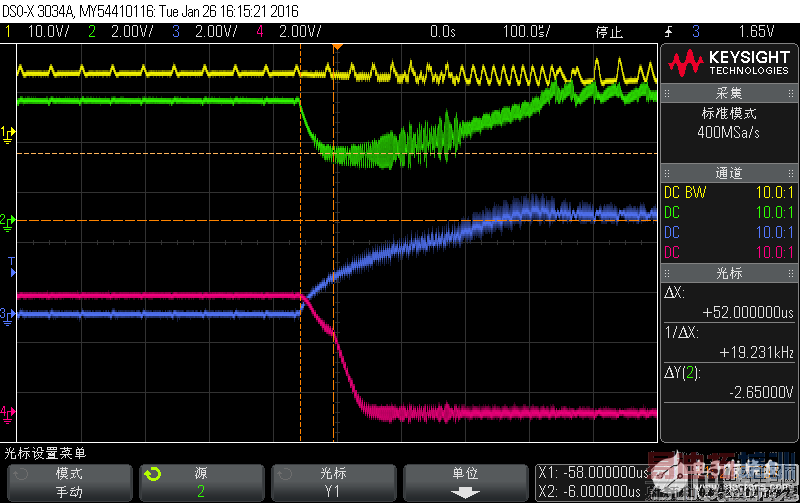Screen dimensions: 800x503
Task: Click the 400MSa/s sample rate value
Action: [x=729, y=133]
